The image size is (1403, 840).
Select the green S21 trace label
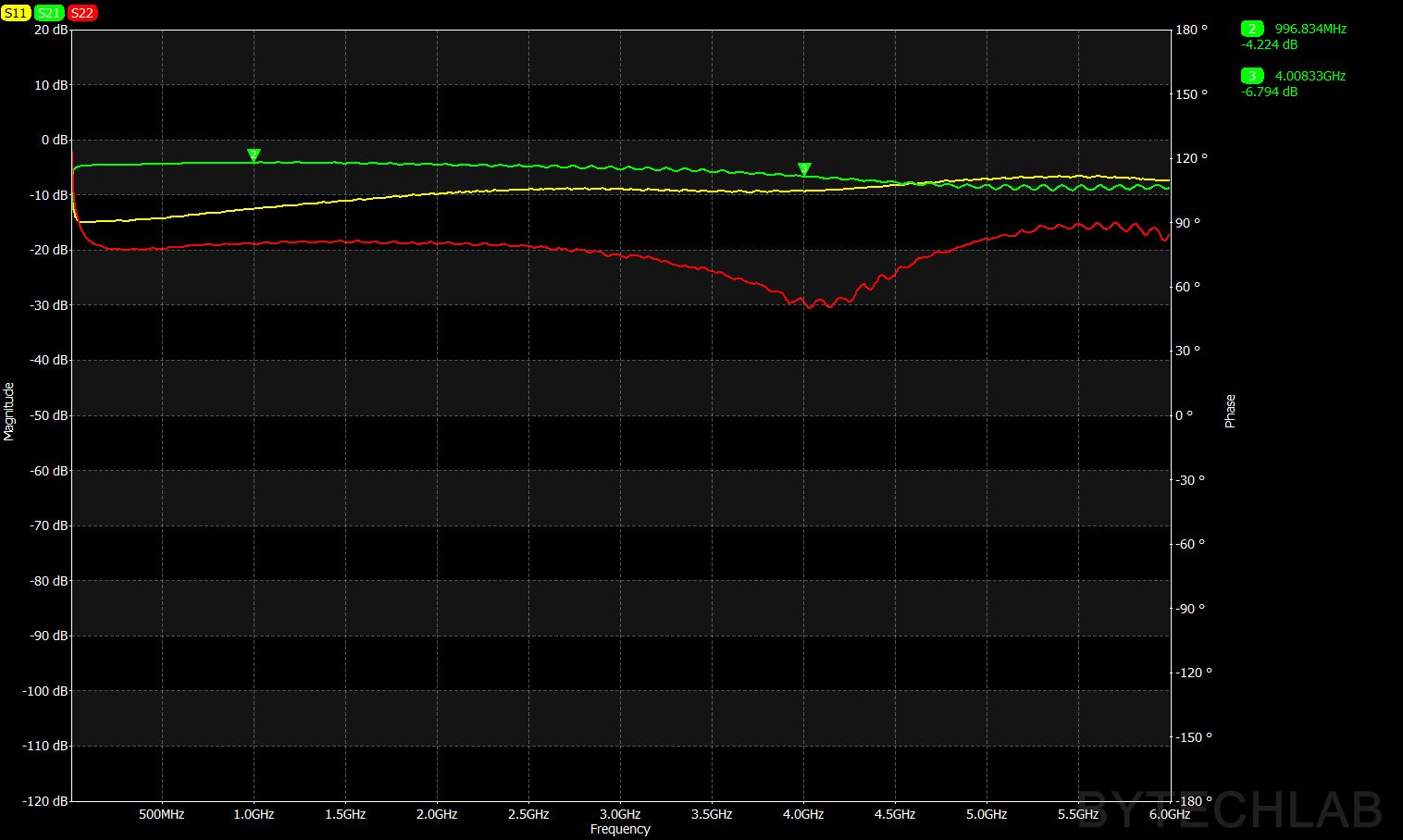[49, 13]
